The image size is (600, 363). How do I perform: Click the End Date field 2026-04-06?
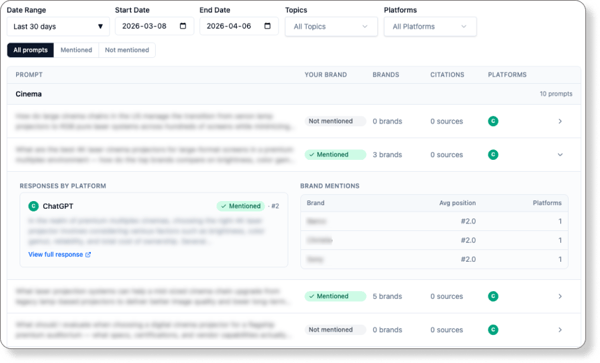coord(239,26)
